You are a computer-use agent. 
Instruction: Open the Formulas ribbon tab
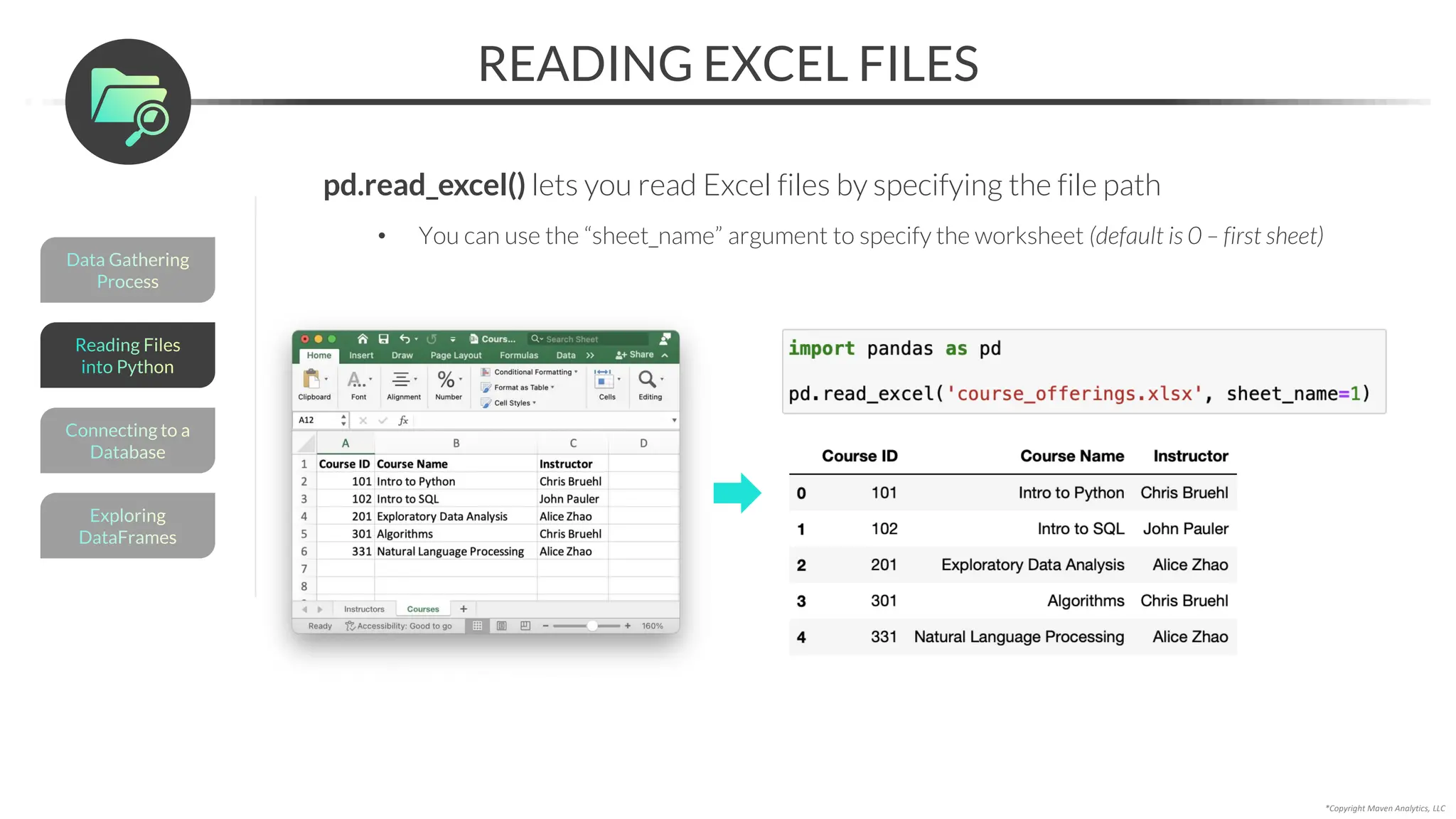[x=519, y=355]
